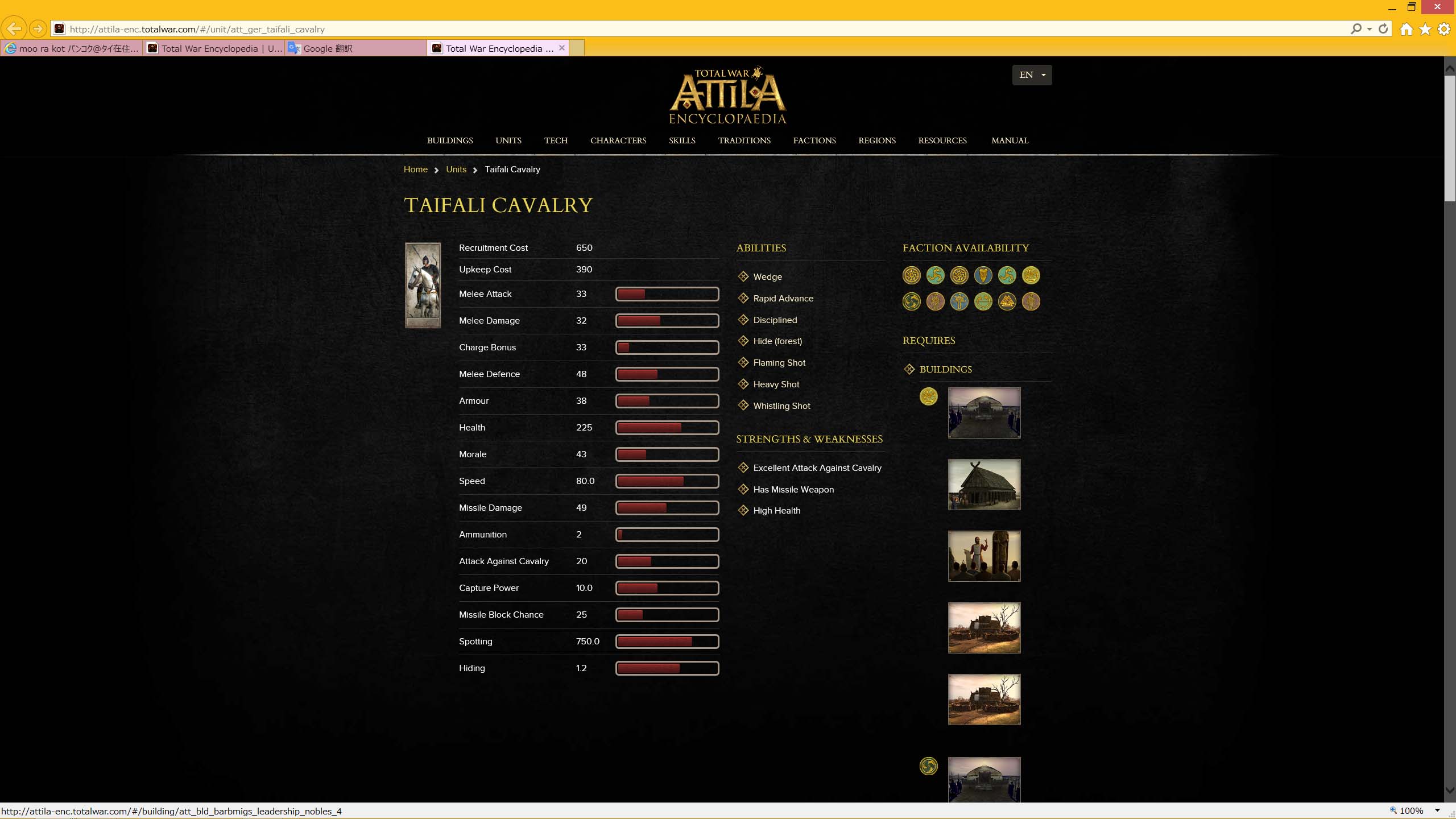Open favorites with the star icon

pos(1425,29)
